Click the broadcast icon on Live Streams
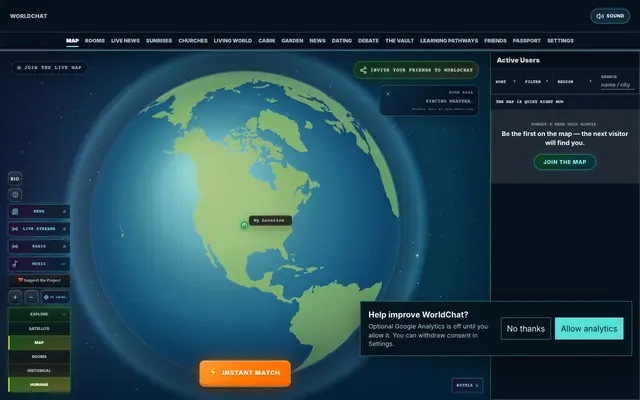This screenshot has height=400, width=640. (x=15, y=229)
